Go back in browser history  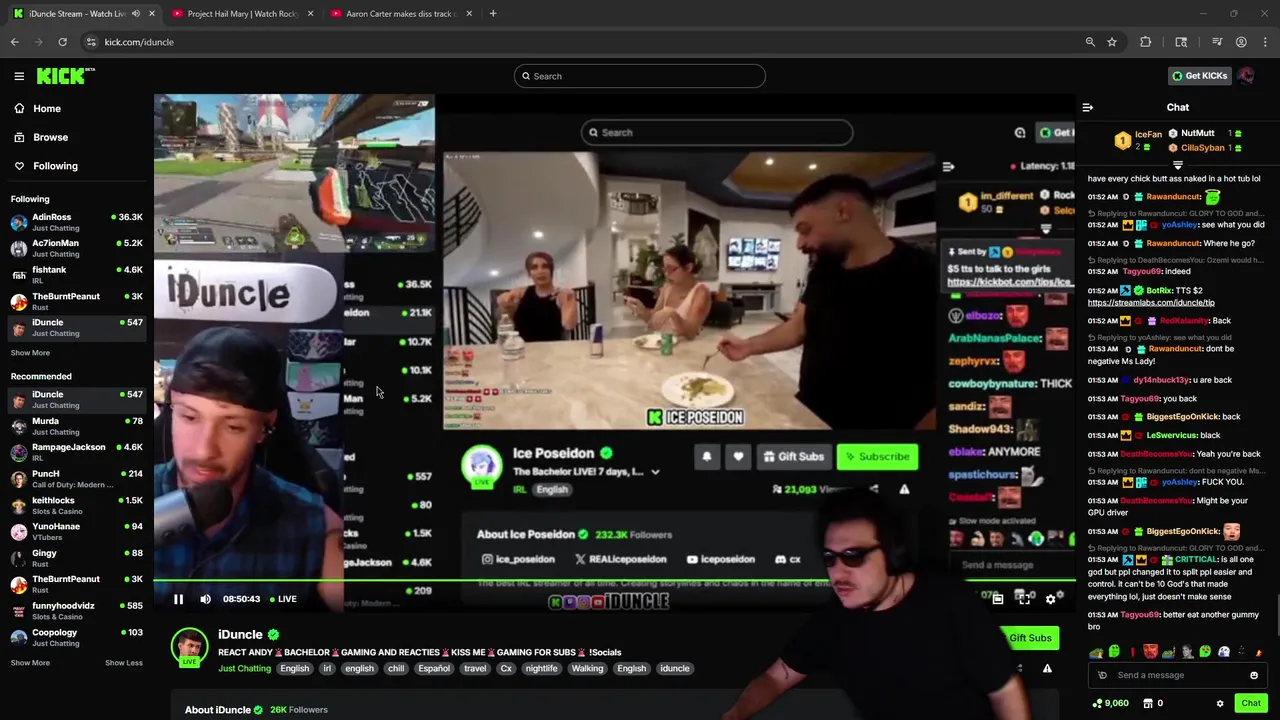(x=15, y=42)
